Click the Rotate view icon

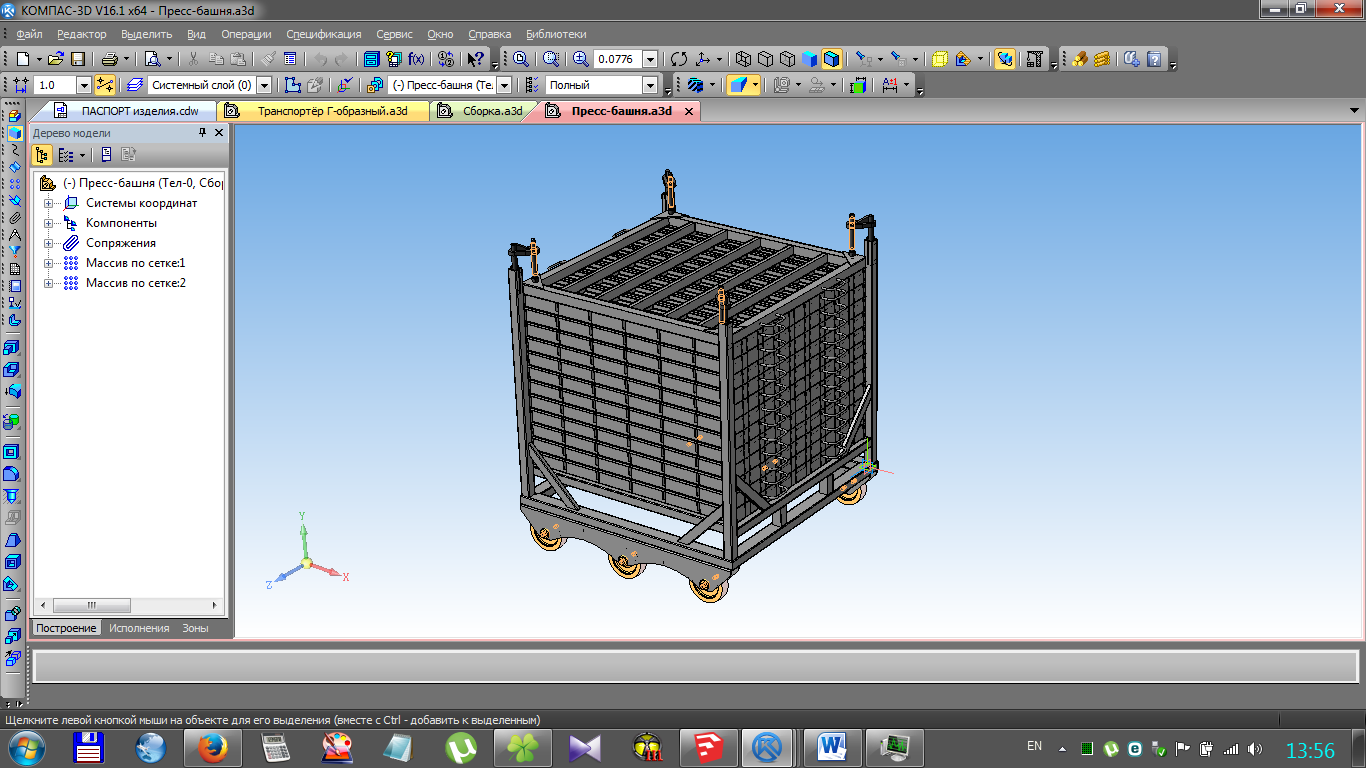coord(679,59)
